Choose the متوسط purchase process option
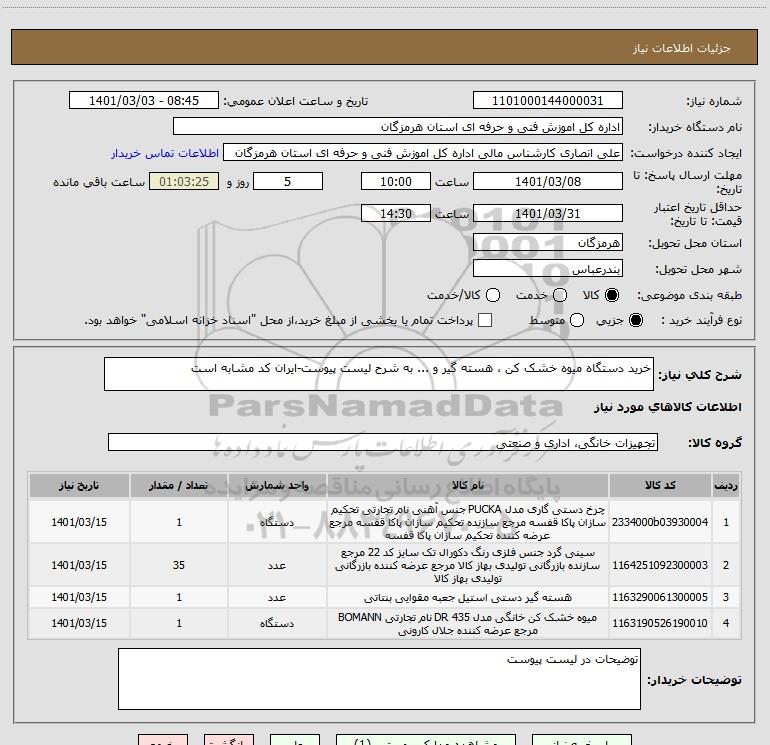Viewport: 770px width, 745px height. coord(577,320)
